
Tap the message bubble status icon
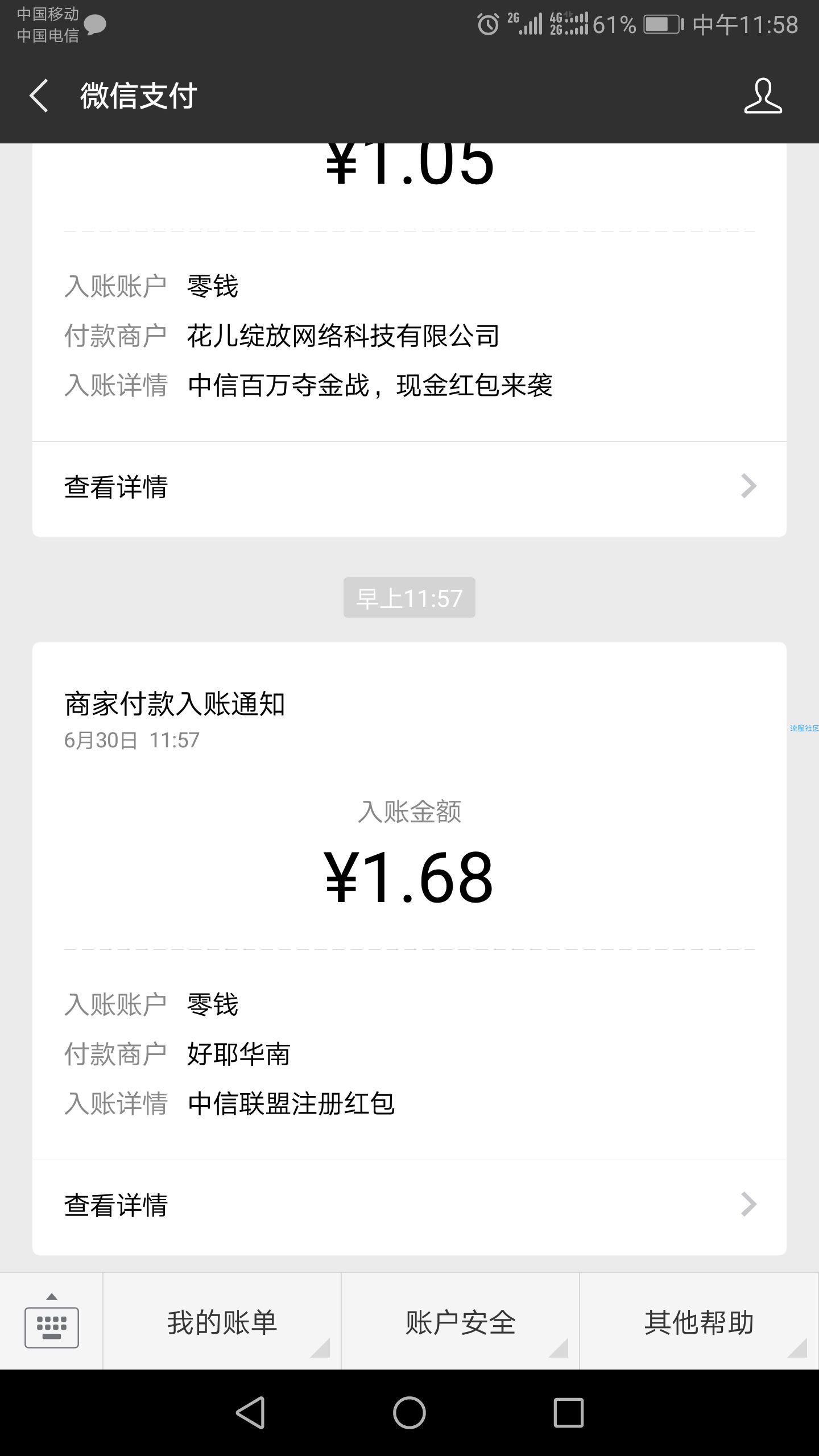tap(95, 24)
